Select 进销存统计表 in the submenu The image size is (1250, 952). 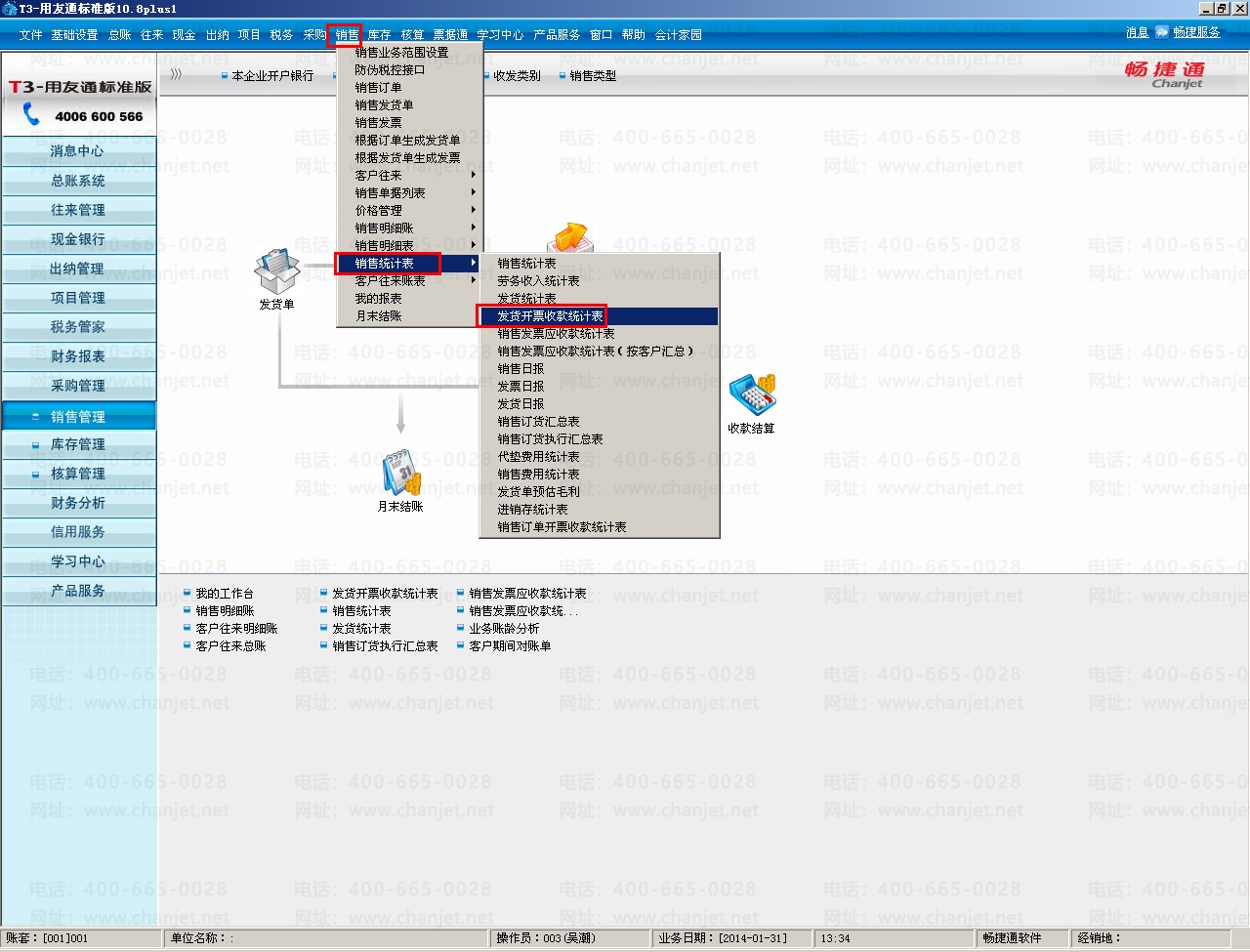(532, 510)
